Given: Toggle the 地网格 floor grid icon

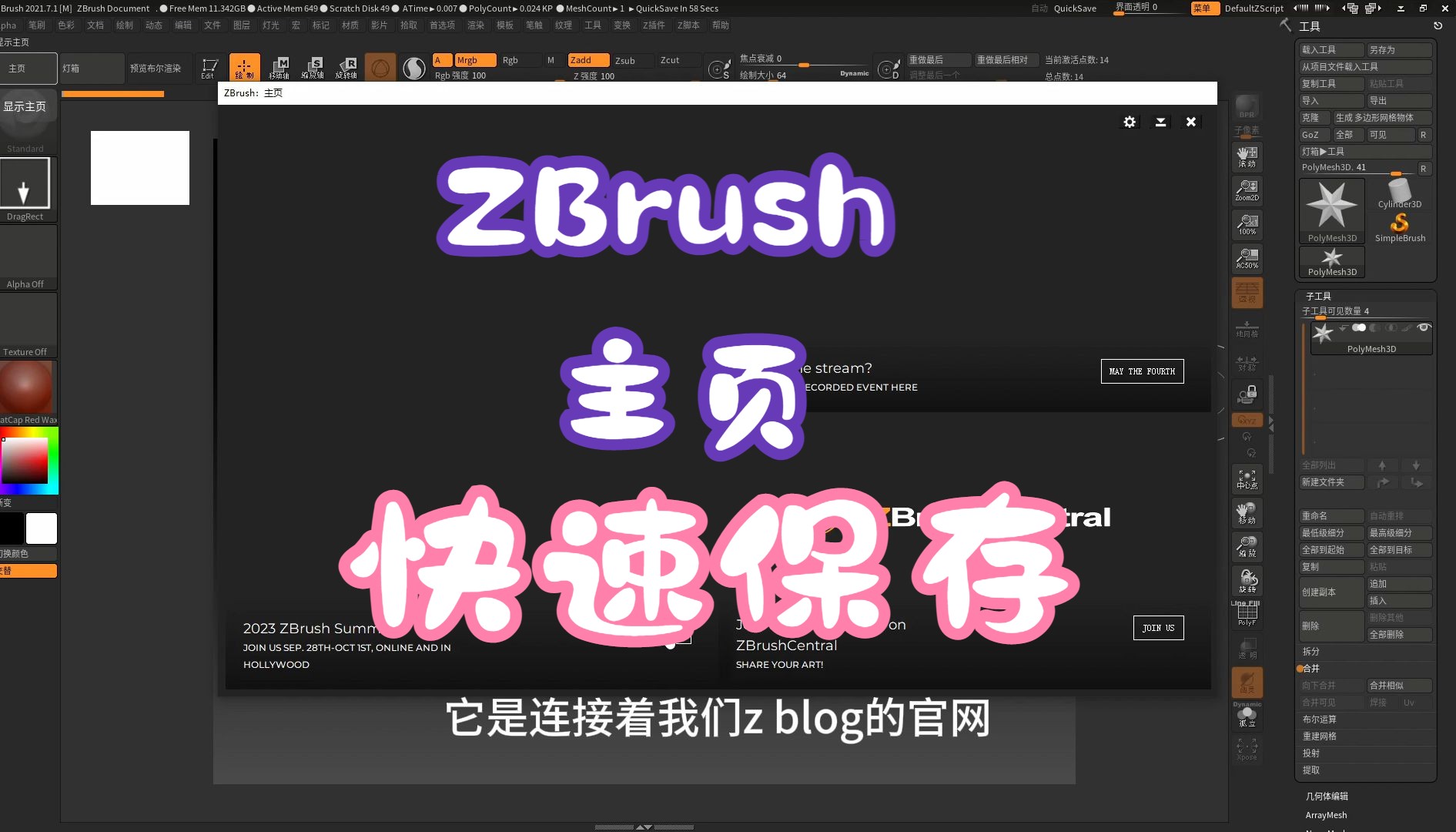Looking at the screenshot, I should click(1247, 327).
